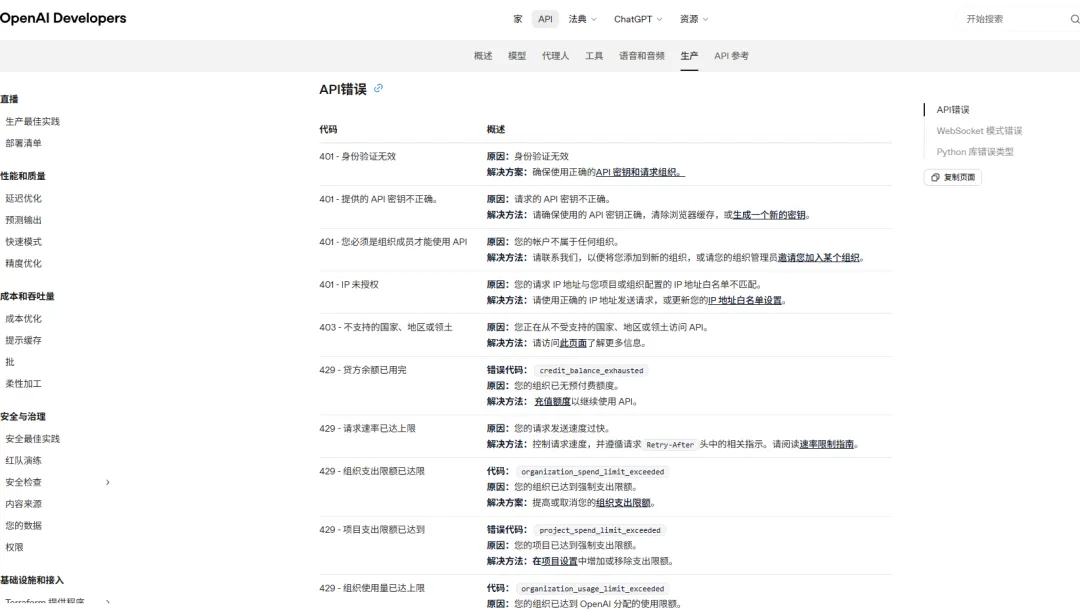Open 生产最佳实践 in the sidebar
The image size is (1080, 615).
pyautogui.click(x=32, y=121)
